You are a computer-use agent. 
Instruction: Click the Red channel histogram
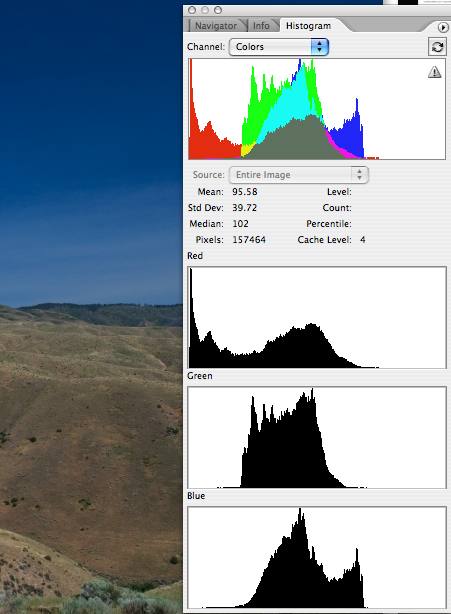(317, 318)
